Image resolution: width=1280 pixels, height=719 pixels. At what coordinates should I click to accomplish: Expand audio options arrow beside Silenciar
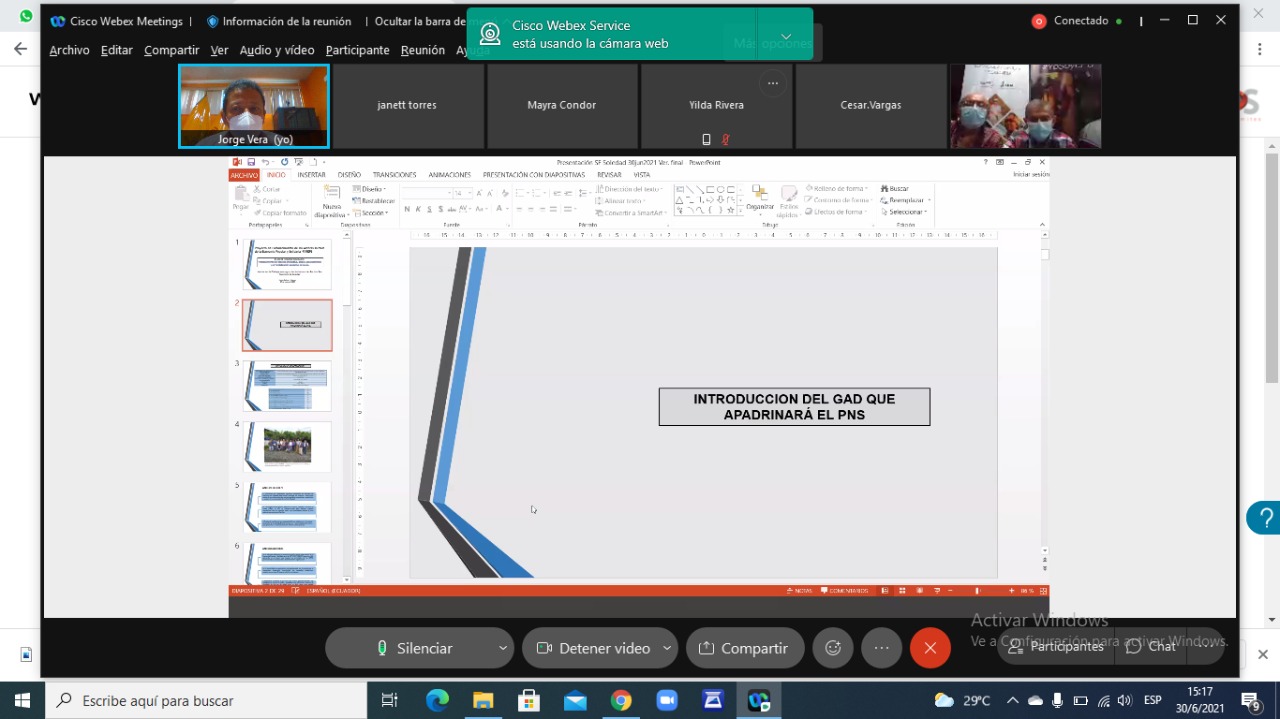[x=502, y=648]
